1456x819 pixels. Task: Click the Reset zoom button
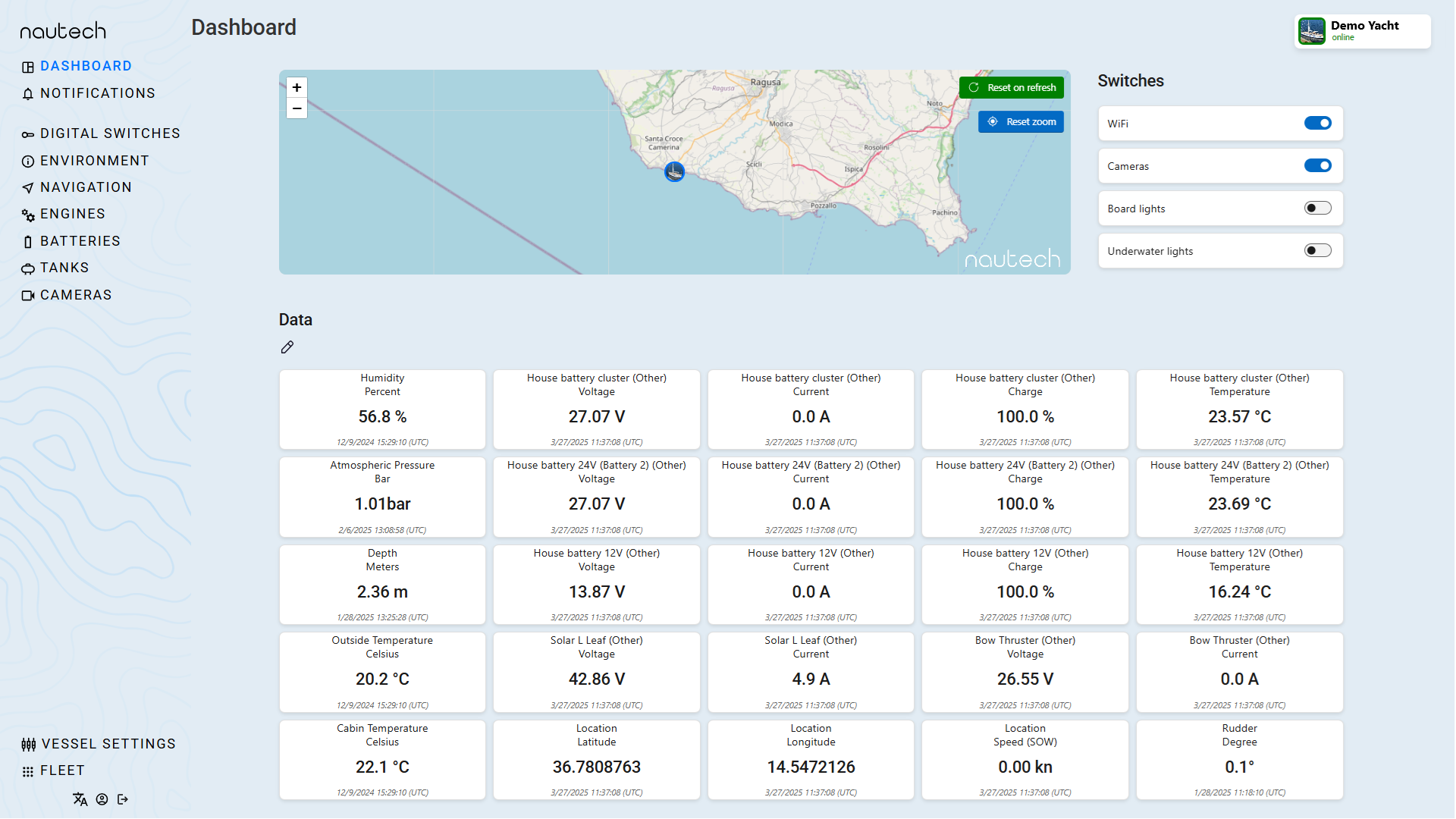(x=1021, y=122)
